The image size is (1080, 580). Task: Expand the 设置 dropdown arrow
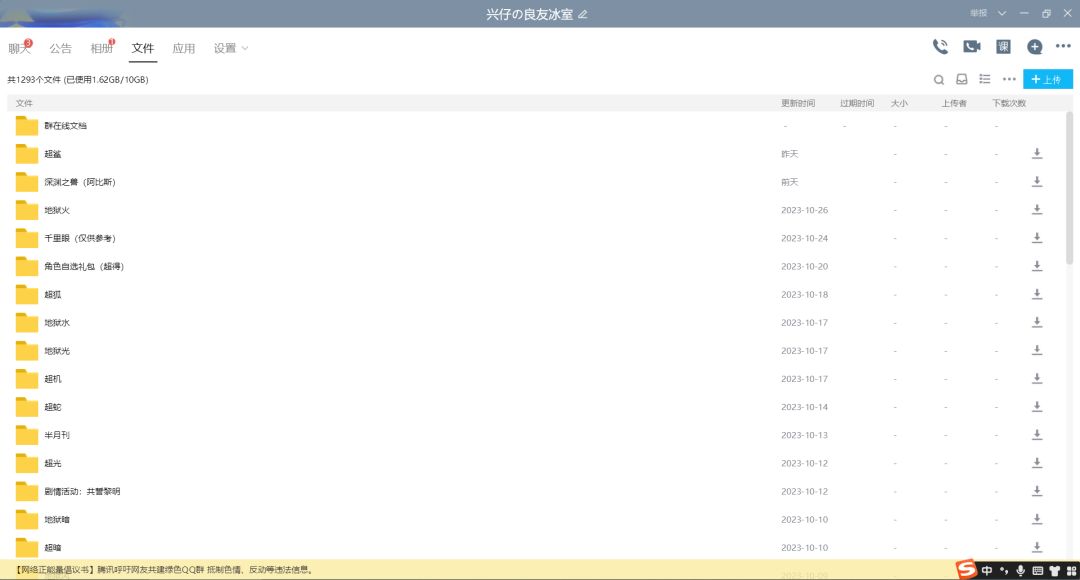[x=245, y=48]
